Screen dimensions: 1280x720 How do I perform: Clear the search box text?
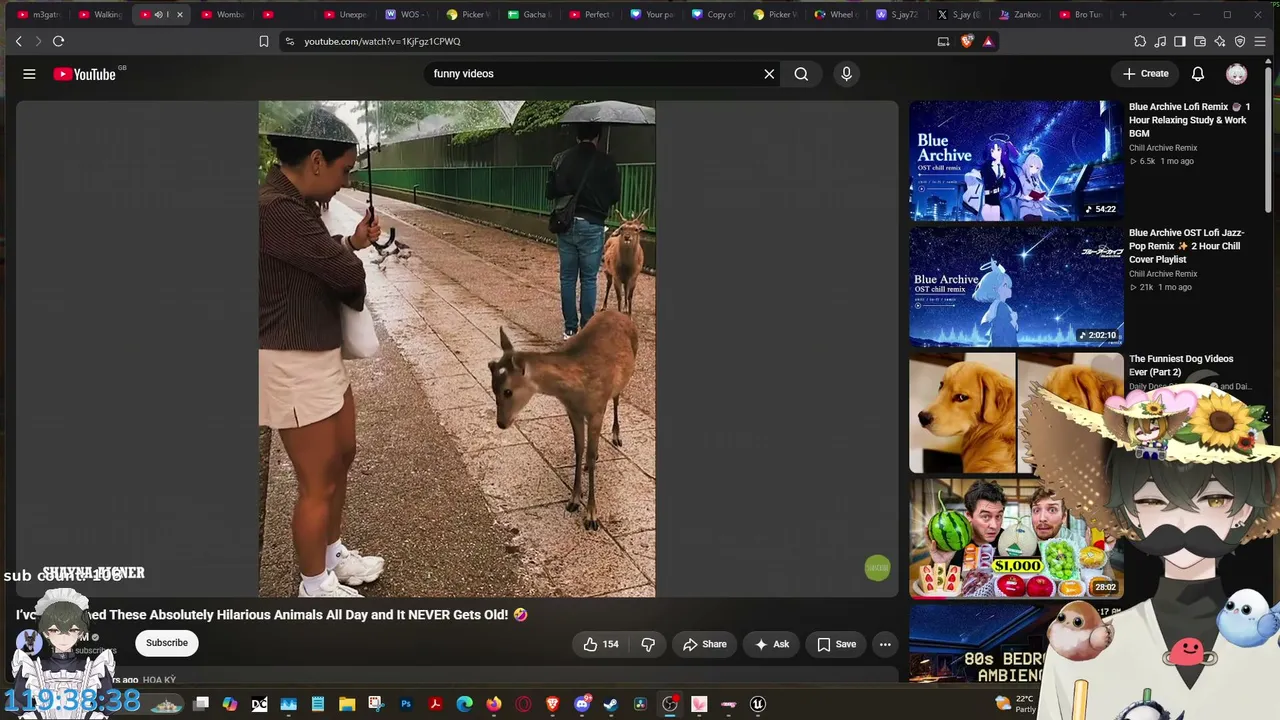click(x=769, y=74)
